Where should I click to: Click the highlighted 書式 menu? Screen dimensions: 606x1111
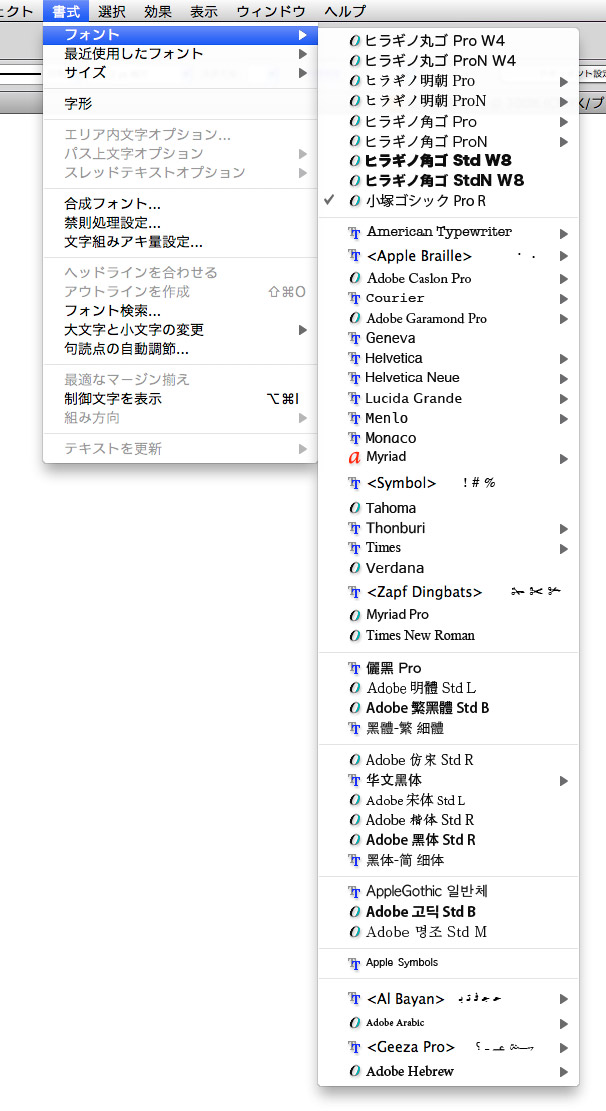pos(66,11)
